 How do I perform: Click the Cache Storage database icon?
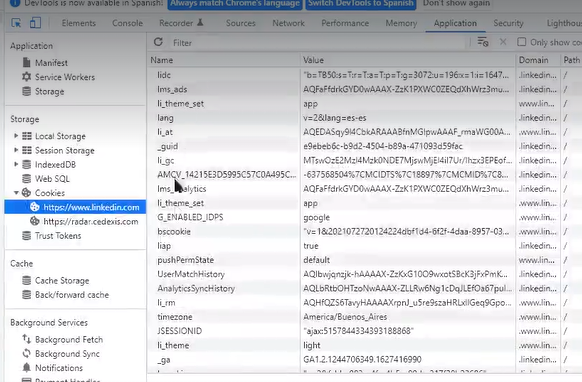pyautogui.click(x=26, y=280)
